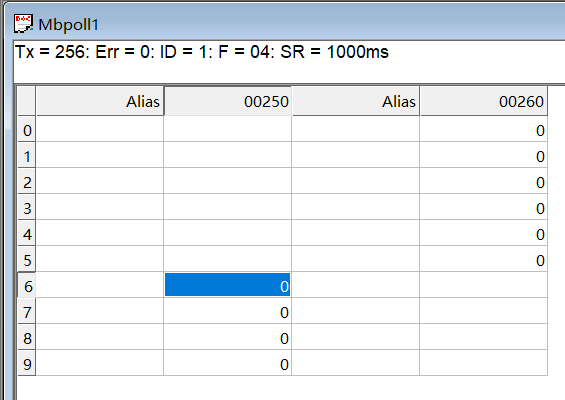
Task: Click the Tx status line text
Action: (x=202, y=52)
